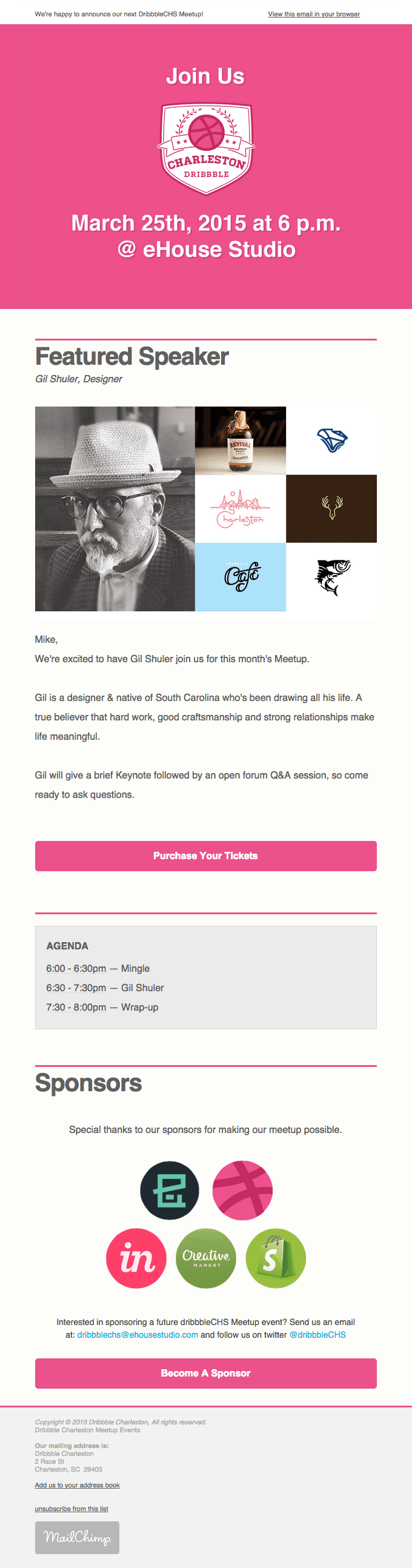Click the blue hat logo thumbnail
Screen dimensions: 412x1568
point(331,440)
